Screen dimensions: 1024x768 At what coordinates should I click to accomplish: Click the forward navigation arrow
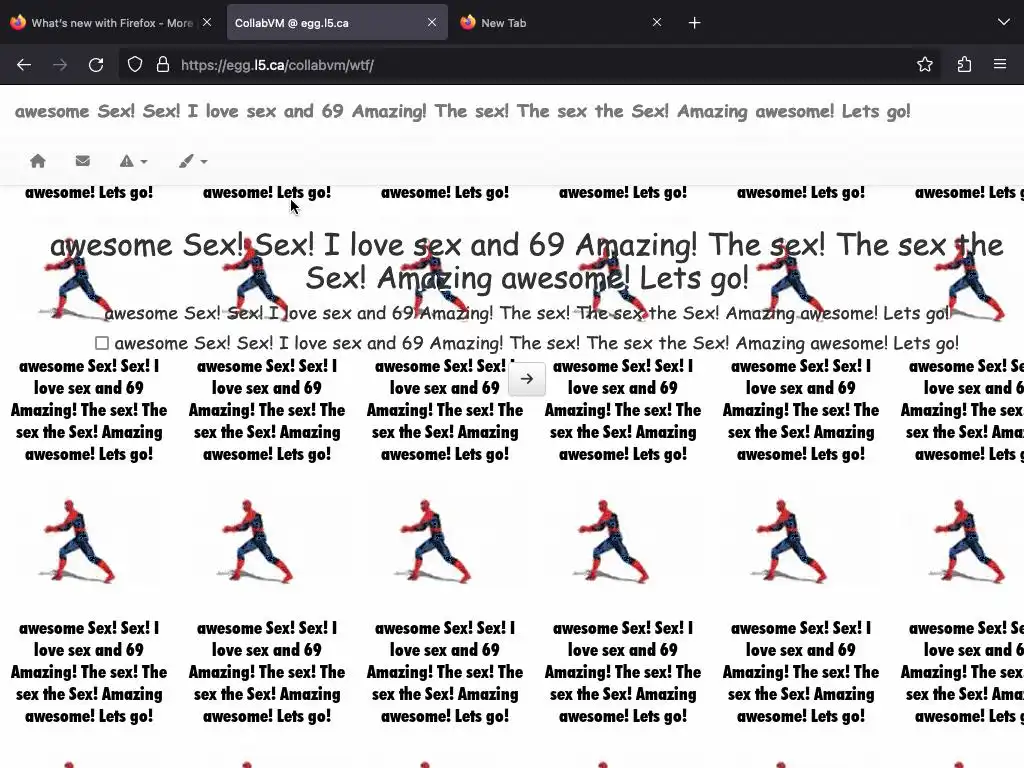(60, 65)
